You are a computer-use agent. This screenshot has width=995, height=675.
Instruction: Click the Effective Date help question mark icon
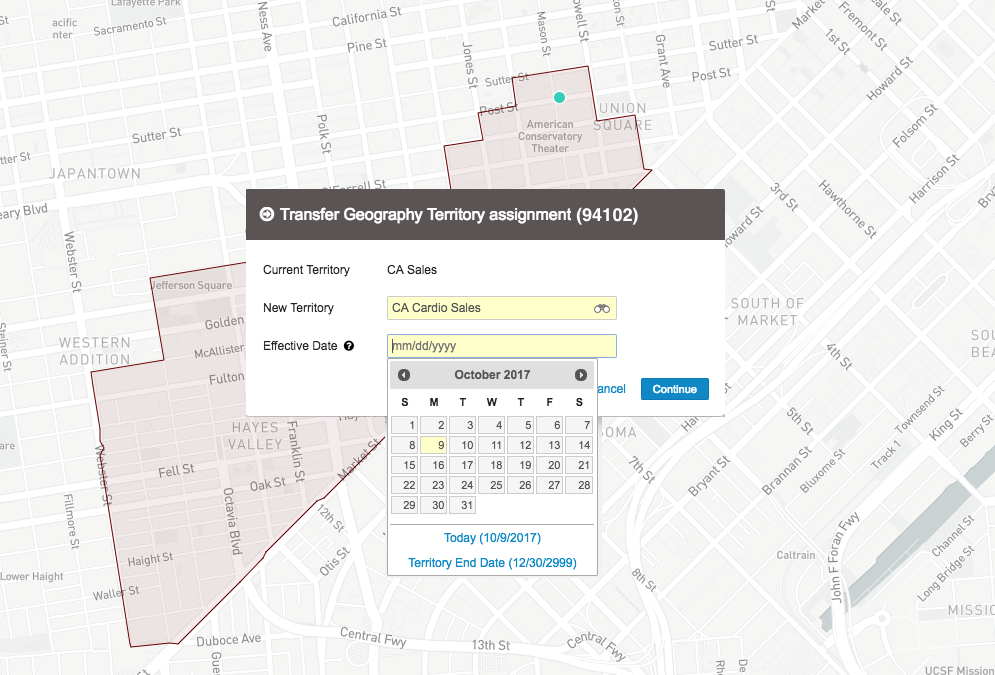pyautogui.click(x=349, y=346)
